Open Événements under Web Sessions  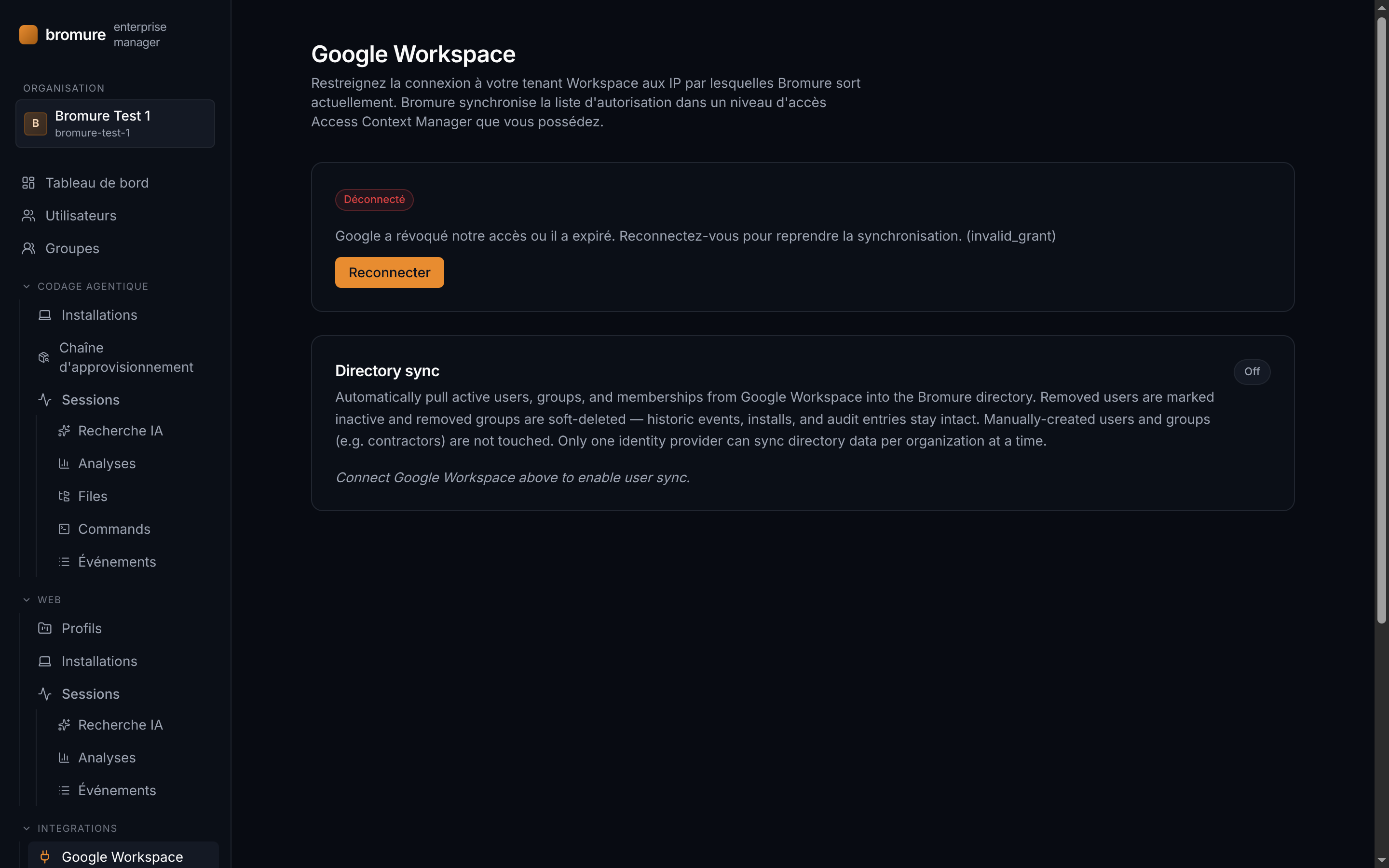coord(117,790)
